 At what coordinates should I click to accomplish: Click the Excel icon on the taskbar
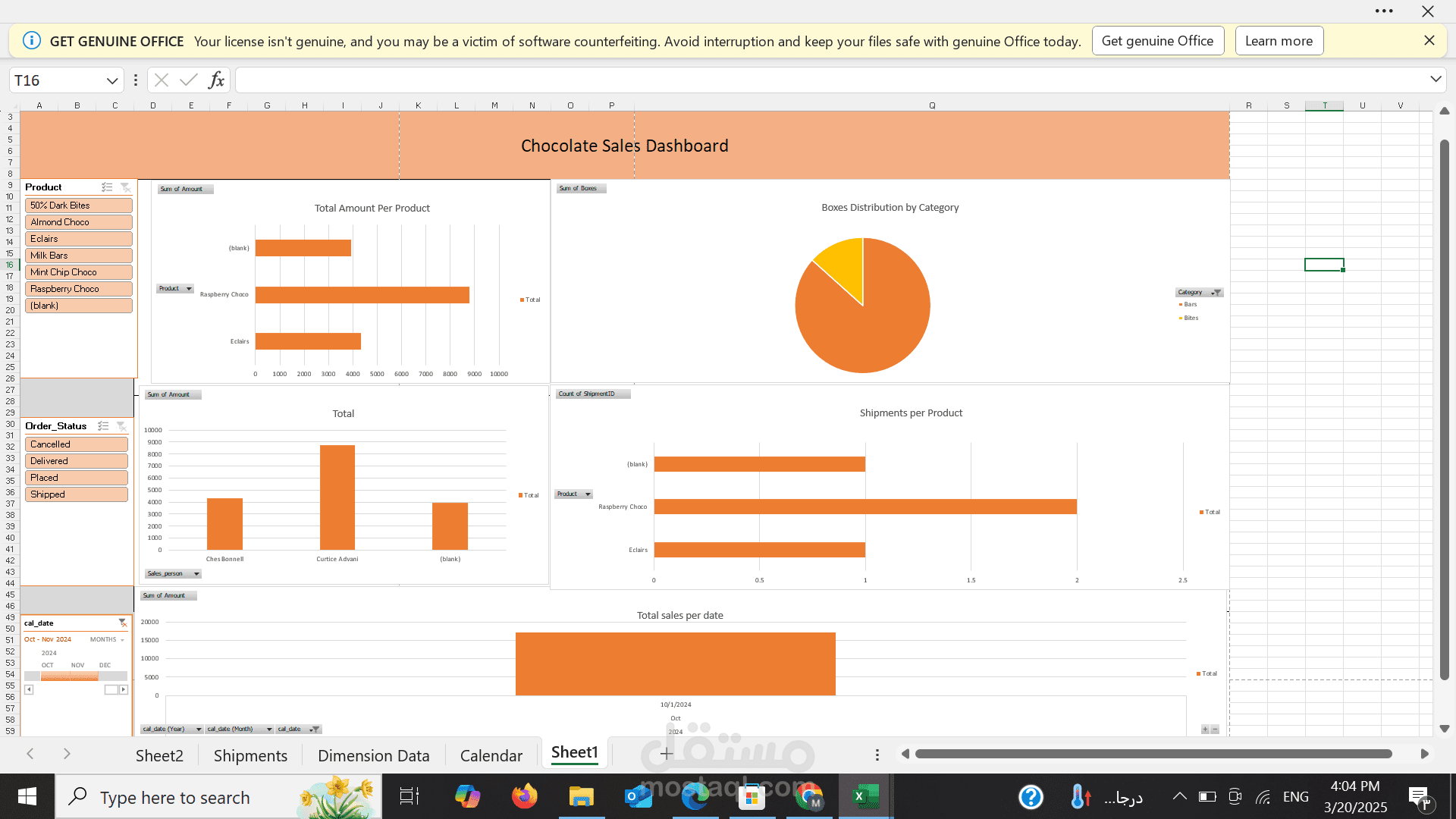(x=865, y=796)
